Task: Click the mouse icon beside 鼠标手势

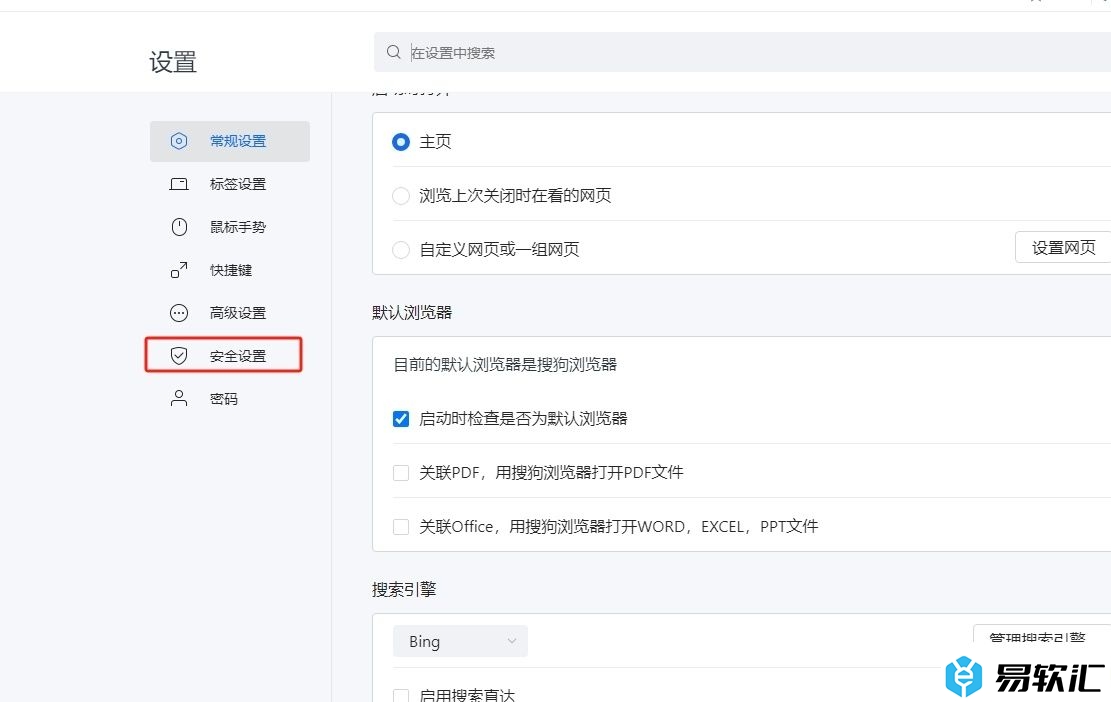Action: click(x=179, y=227)
